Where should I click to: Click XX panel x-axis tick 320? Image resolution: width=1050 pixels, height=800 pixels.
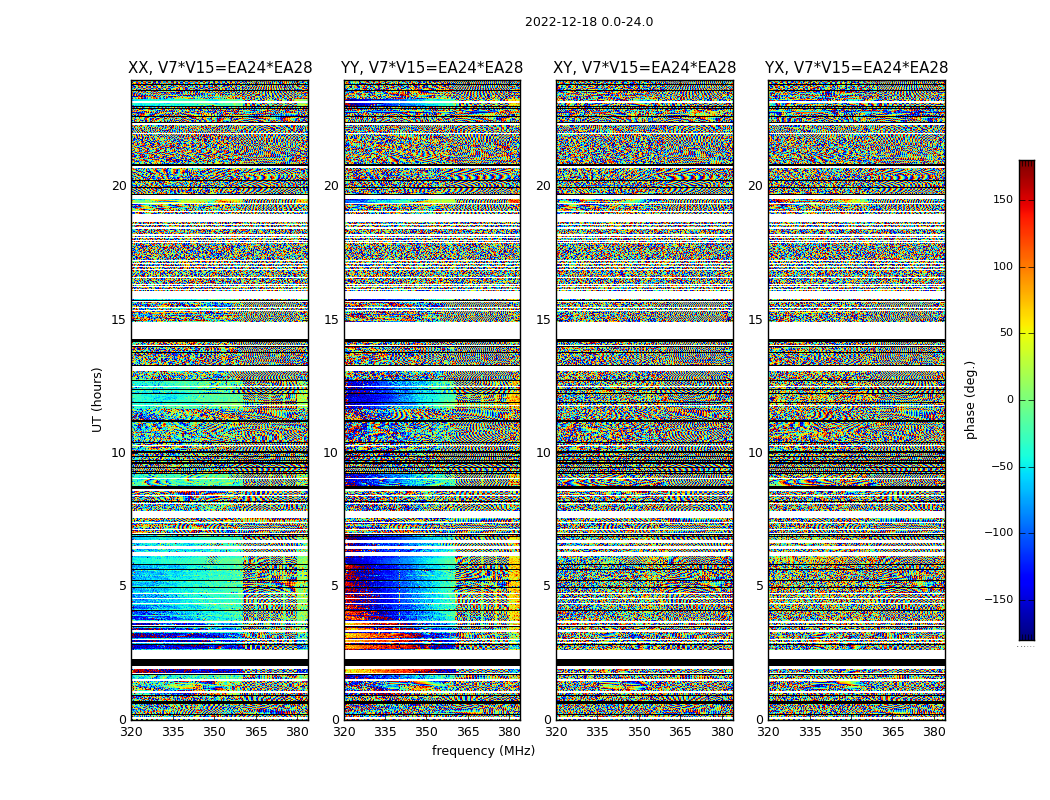click(131, 732)
